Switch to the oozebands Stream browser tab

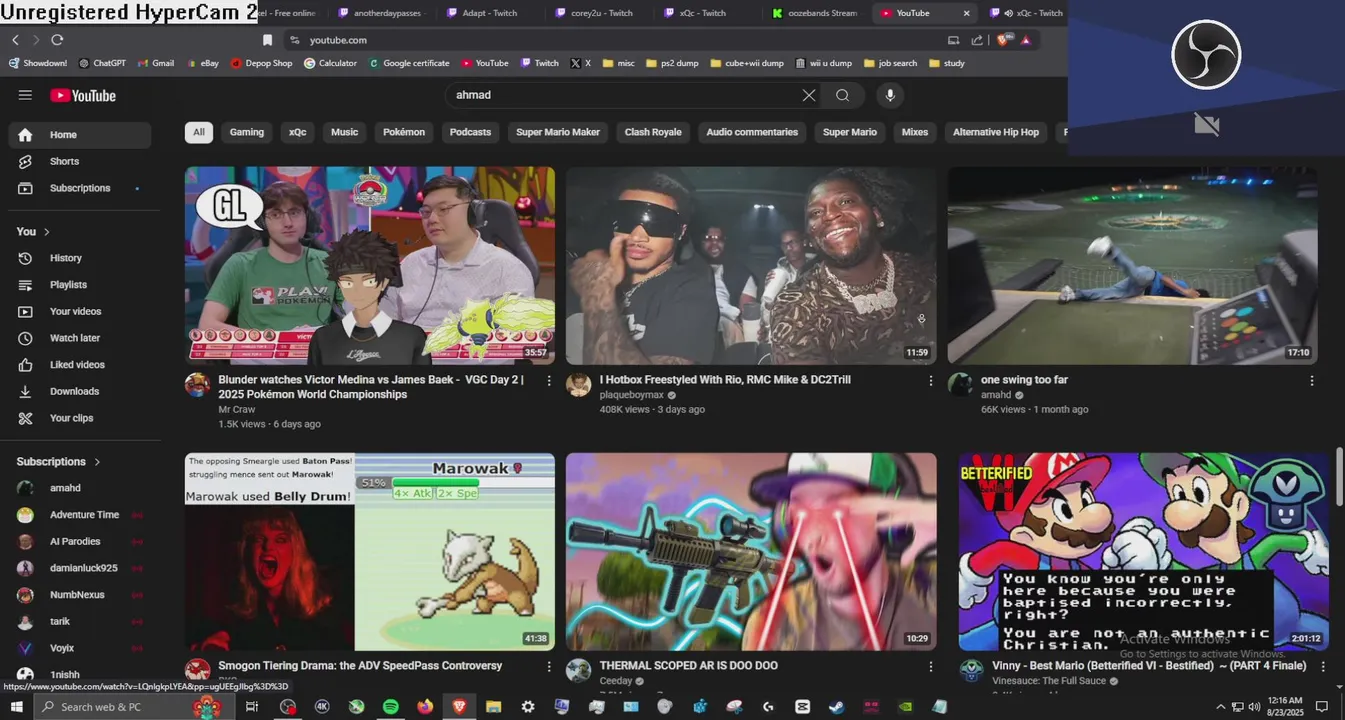815,13
